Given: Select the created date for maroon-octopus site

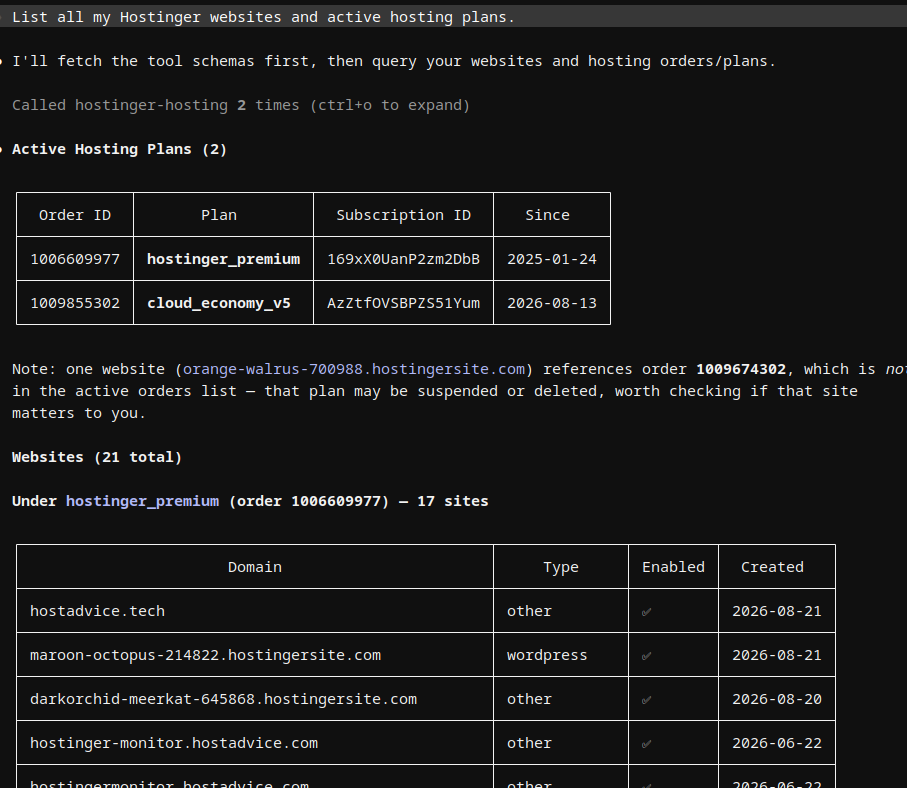Looking at the screenshot, I should [777, 655].
